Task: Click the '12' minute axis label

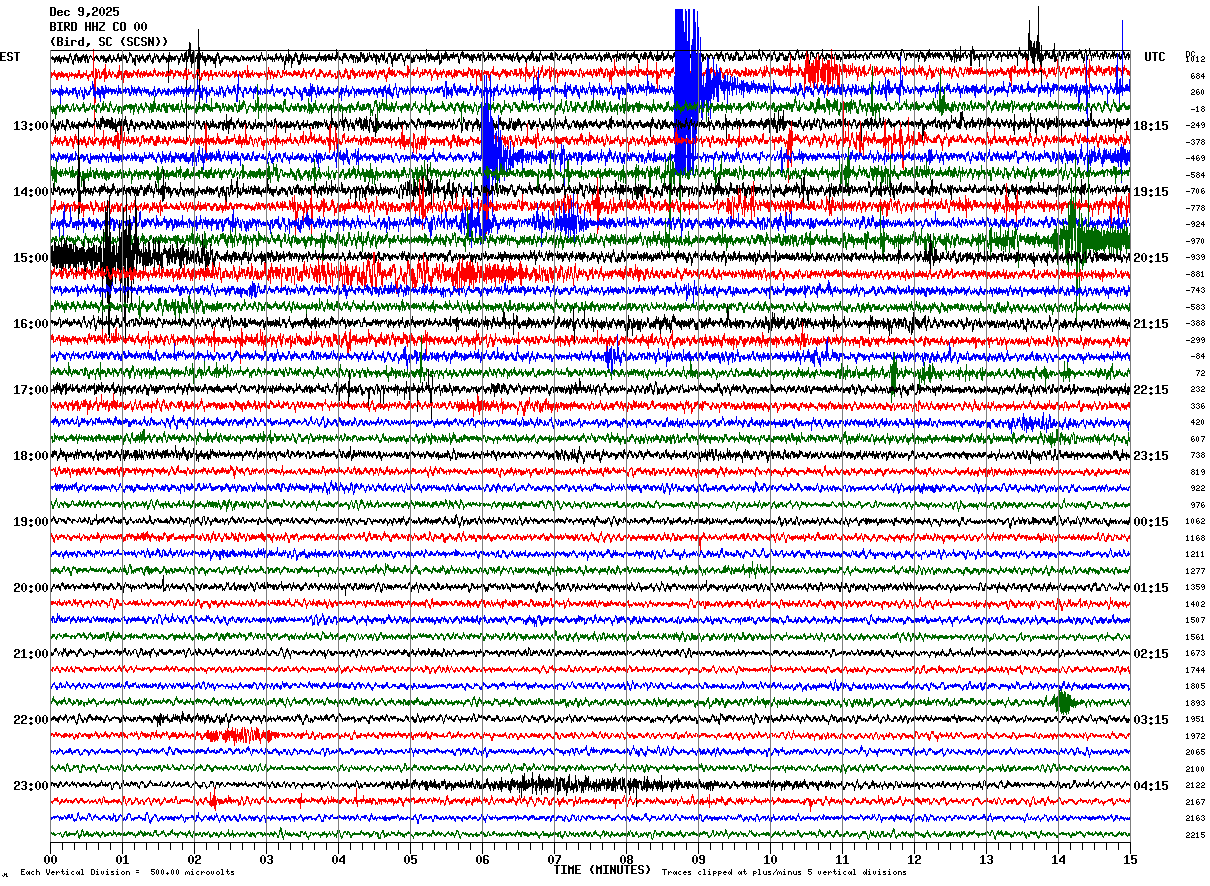Action: point(914,859)
